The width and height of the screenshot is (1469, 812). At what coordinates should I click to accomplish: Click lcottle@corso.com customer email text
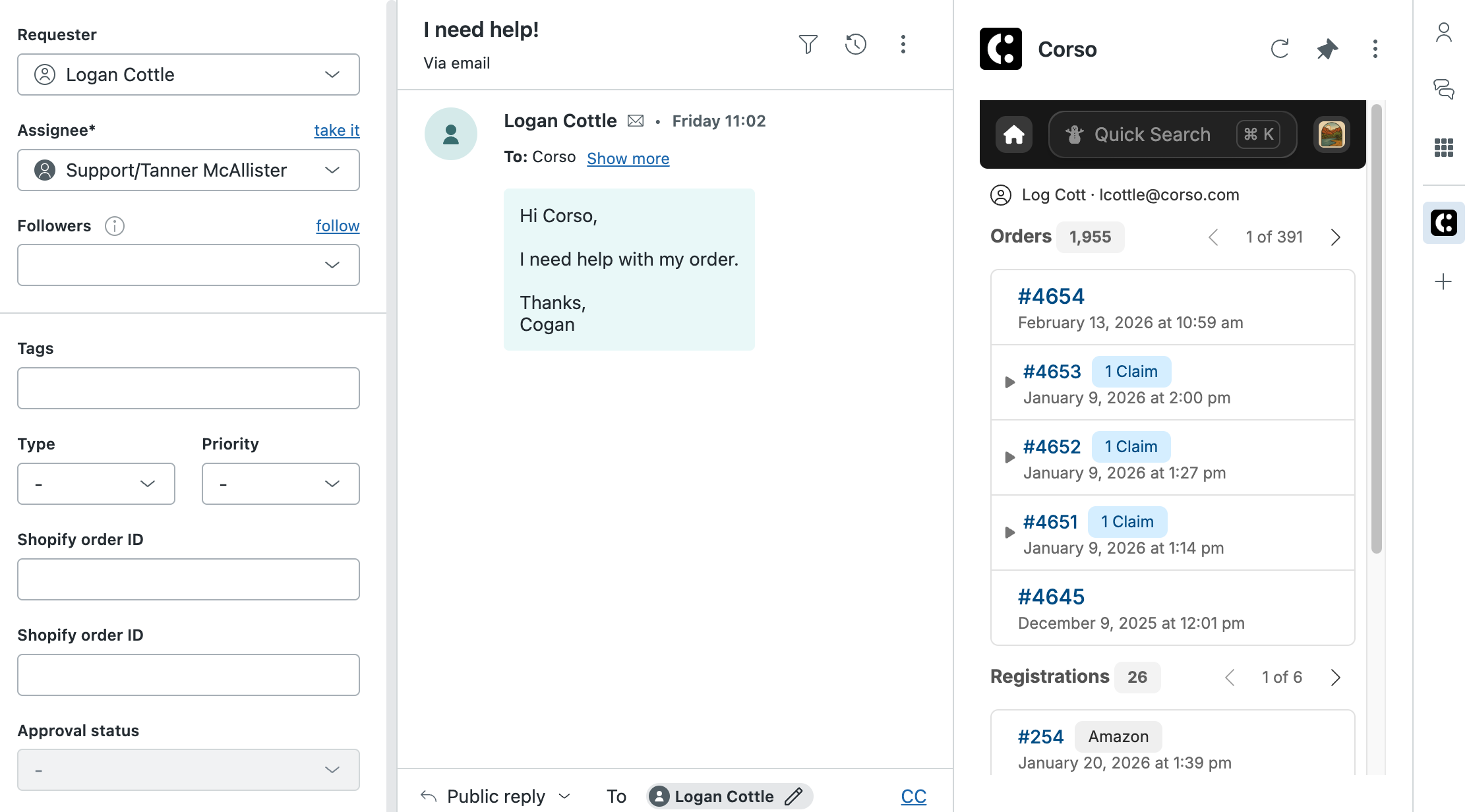[1169, 195]
